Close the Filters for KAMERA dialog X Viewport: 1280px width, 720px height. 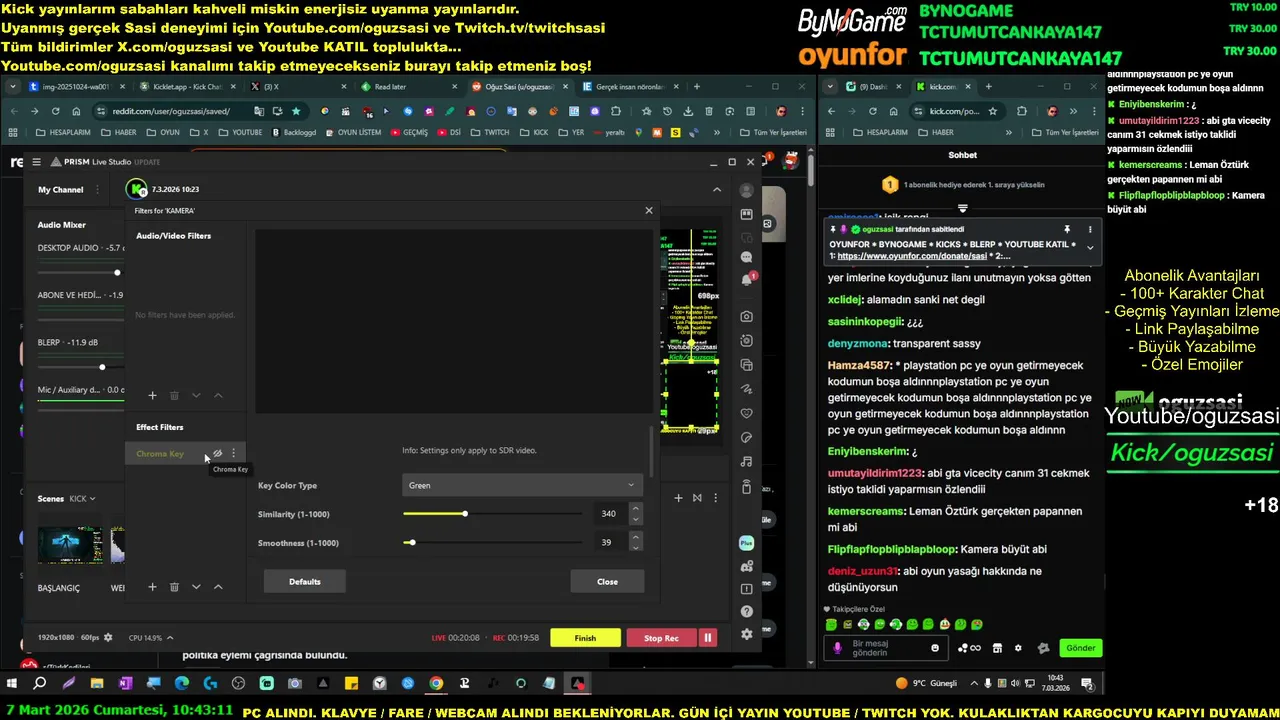click(649, 210)
